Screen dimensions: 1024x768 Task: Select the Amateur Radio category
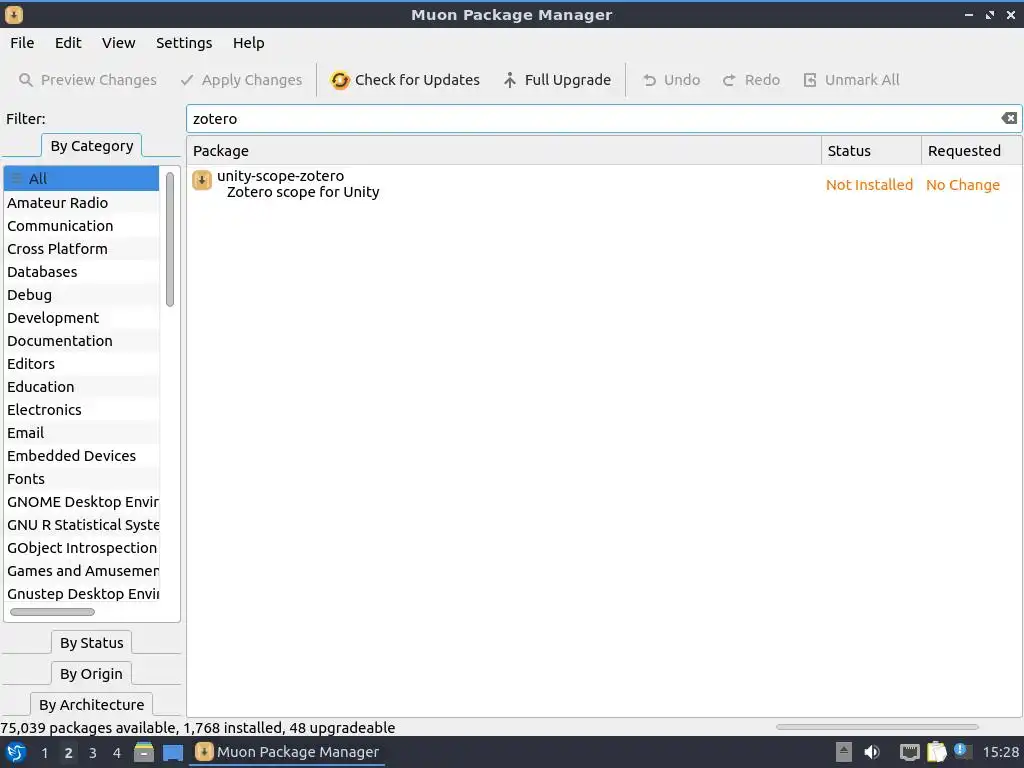click(82, 202)
